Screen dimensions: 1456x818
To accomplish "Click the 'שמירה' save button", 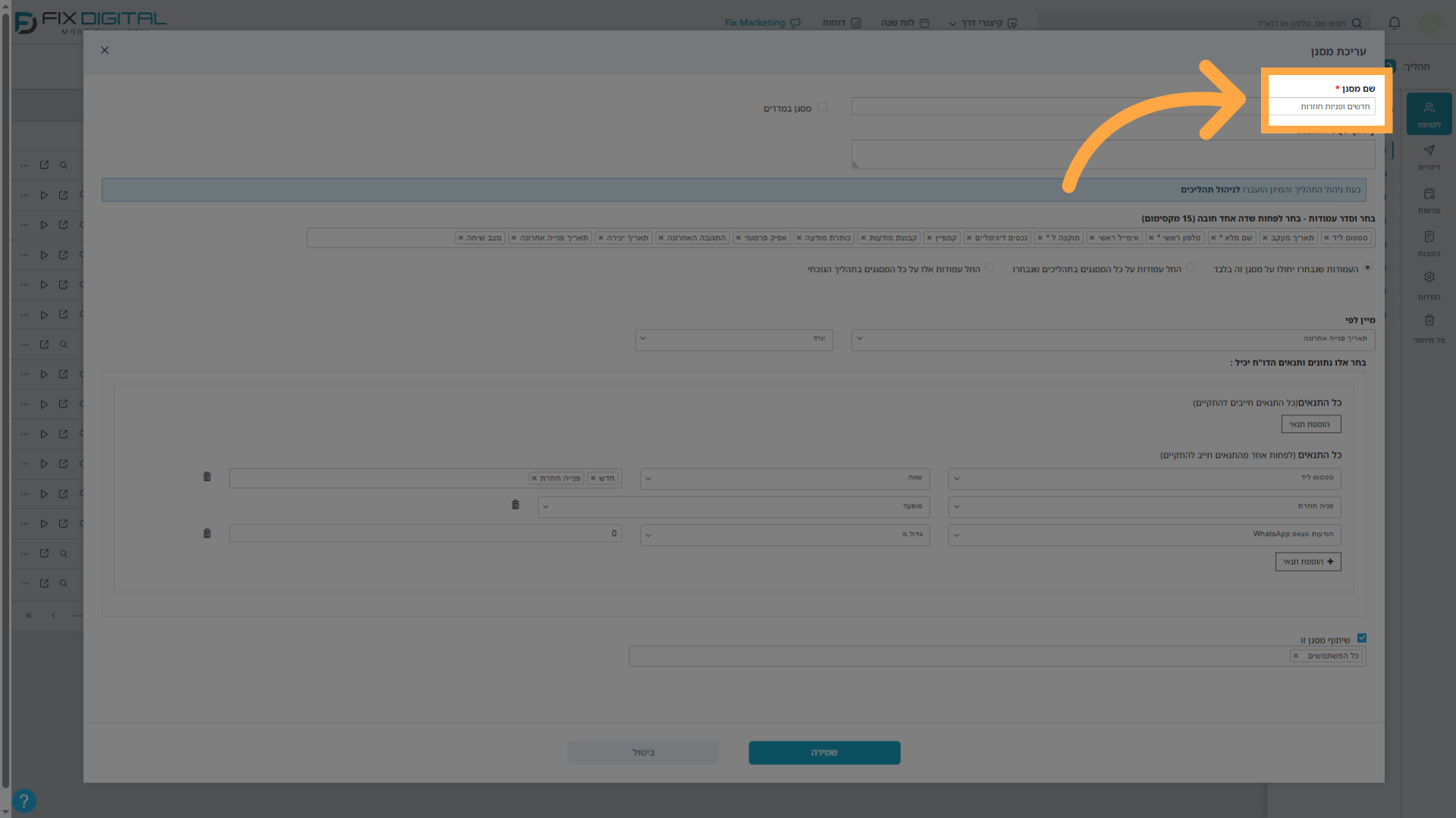I will 824,753.
